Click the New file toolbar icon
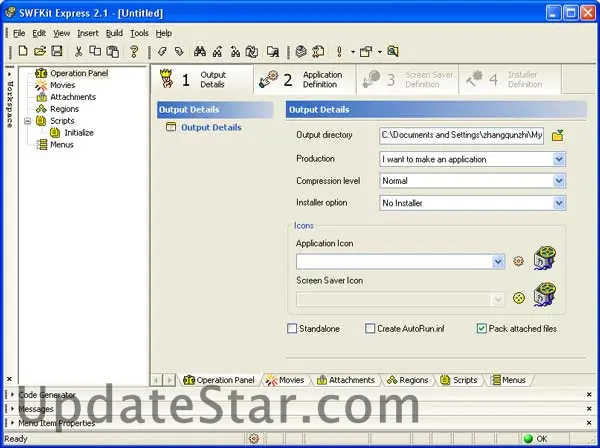This screenshot has height=448, width=600. pyautogui.click(x=23, y=51)
